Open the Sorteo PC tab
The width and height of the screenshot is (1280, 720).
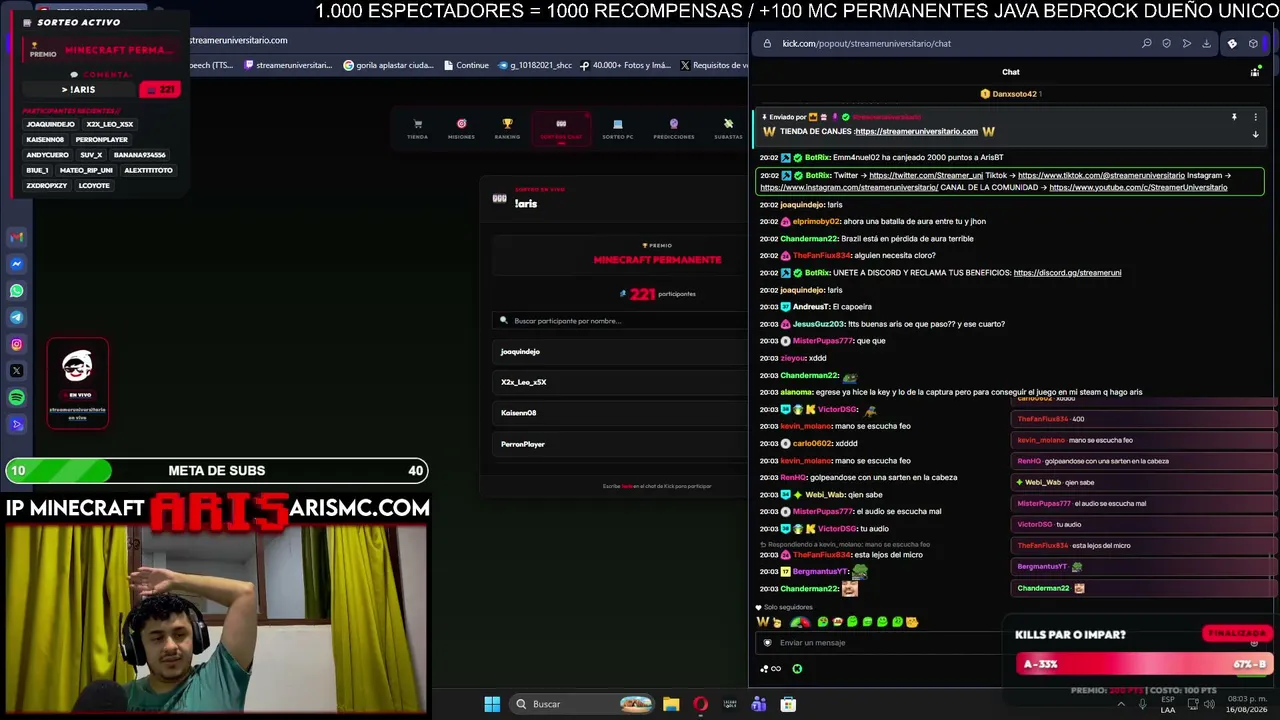(x=618, y=129)
